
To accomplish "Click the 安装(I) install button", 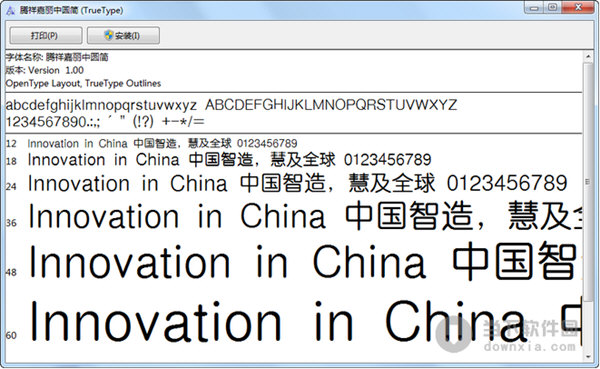I will point(123,36).
